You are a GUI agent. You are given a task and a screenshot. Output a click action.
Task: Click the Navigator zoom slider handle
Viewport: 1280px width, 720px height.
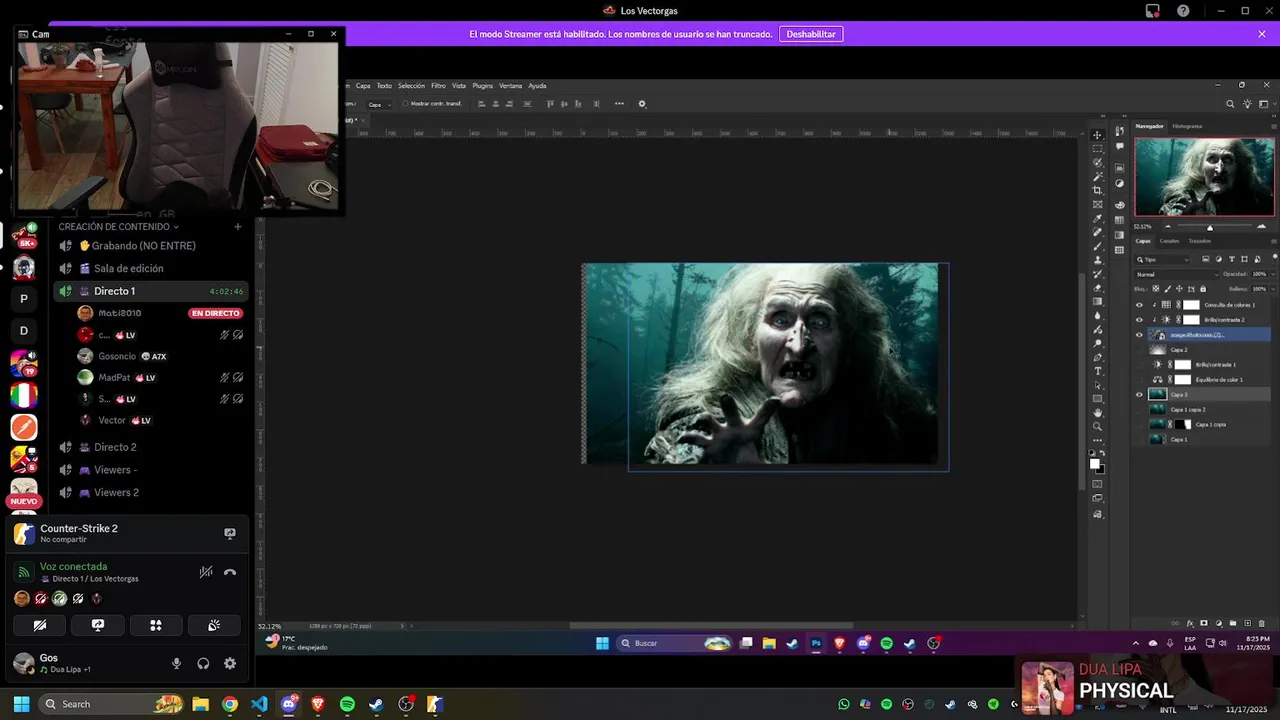pyautogui.click(x=1209, y=227)
